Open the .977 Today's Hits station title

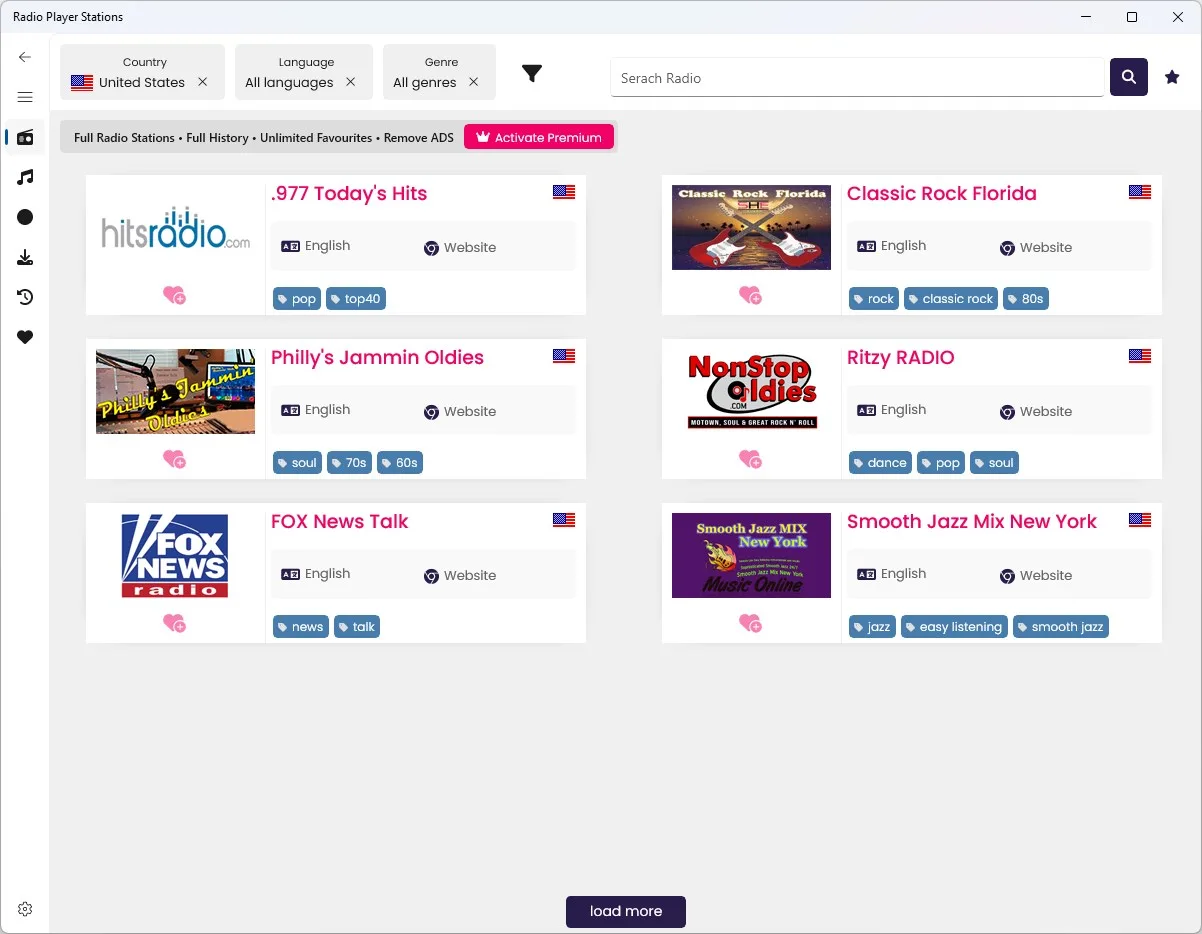(349, 194)
